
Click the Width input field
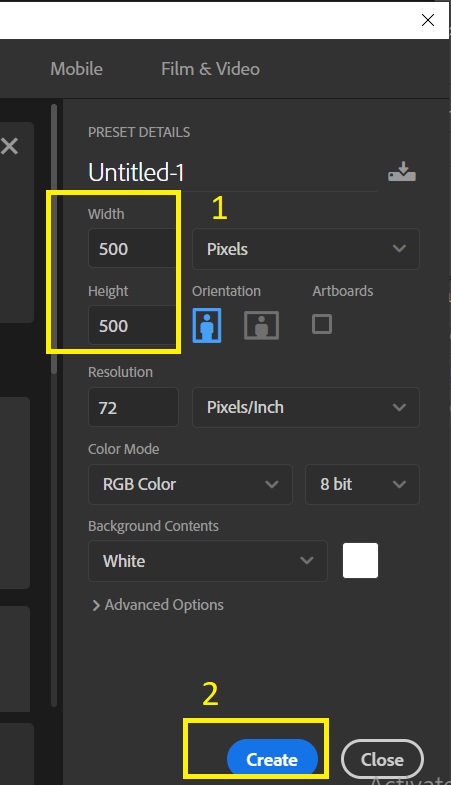(133, 249)
